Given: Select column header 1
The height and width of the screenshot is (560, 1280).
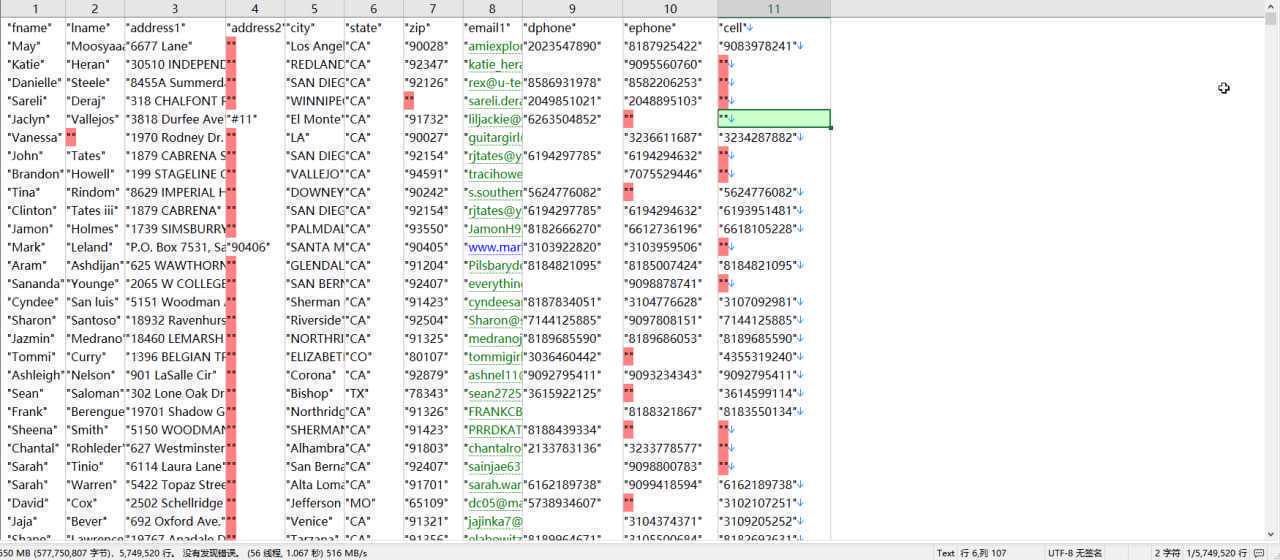Looking at the screenshot, I should click(35, 9).
